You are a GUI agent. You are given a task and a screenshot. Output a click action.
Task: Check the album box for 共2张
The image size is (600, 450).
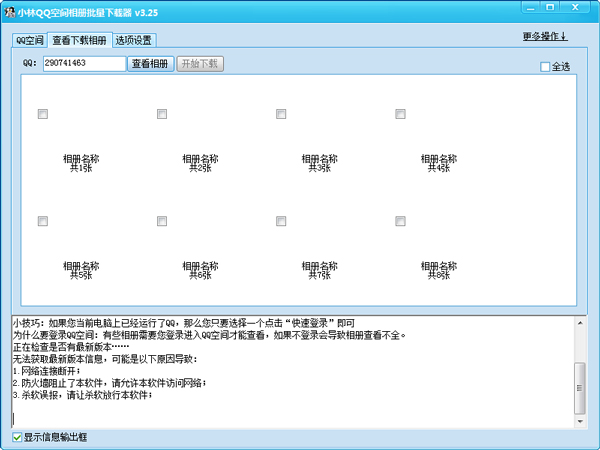(x=162, y=114)
